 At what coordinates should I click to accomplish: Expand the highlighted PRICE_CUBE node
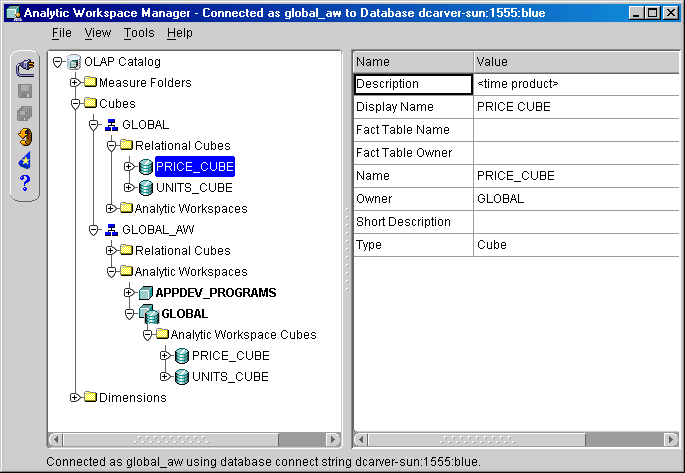[x=128, y=166]
